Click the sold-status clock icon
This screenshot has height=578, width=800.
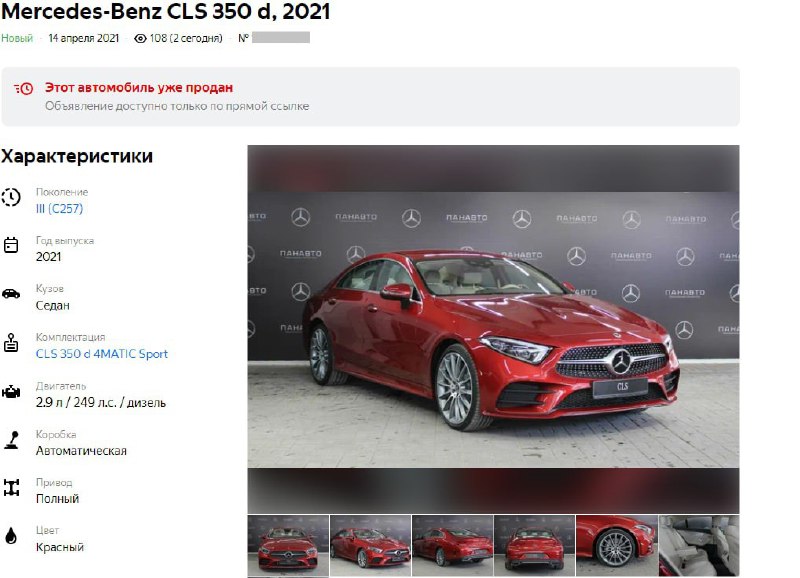[x=23, y=89]
